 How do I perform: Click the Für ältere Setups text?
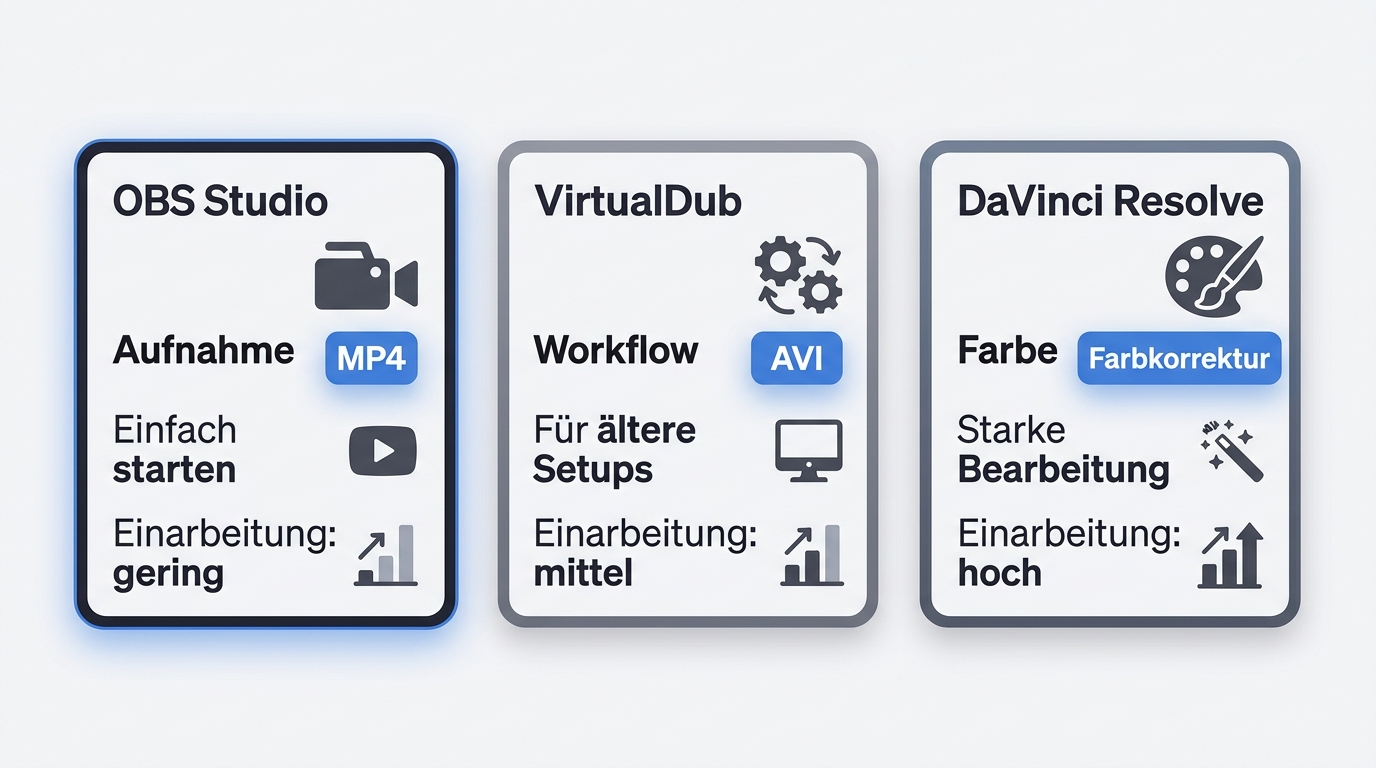pos(615,450)
